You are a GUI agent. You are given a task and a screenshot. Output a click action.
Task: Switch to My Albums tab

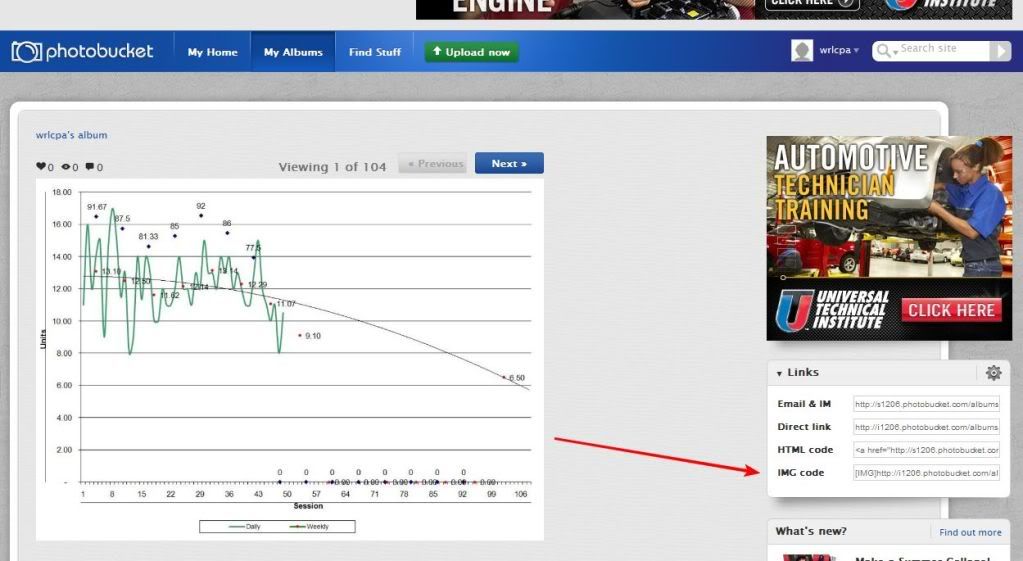293,52
